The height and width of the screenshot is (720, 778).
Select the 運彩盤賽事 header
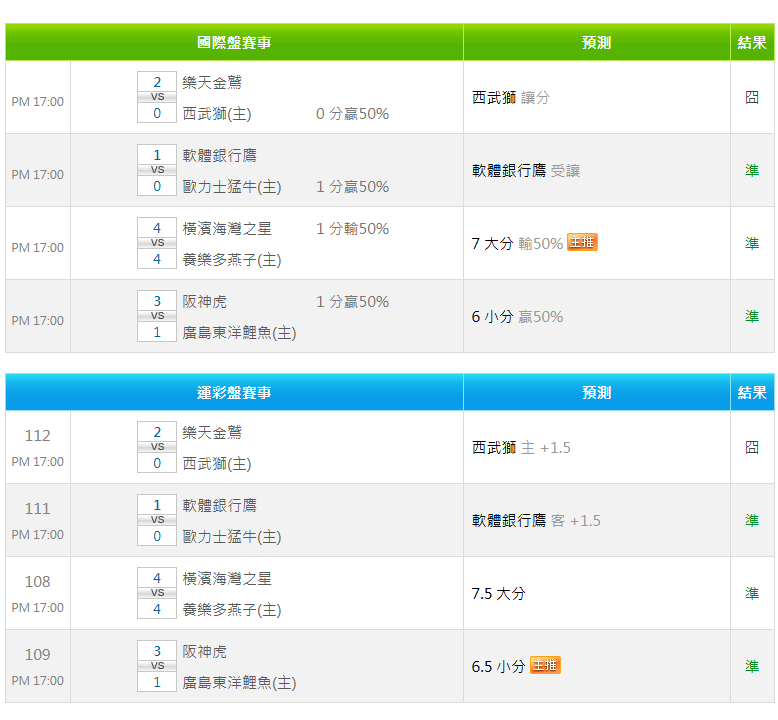coord(234,393)
